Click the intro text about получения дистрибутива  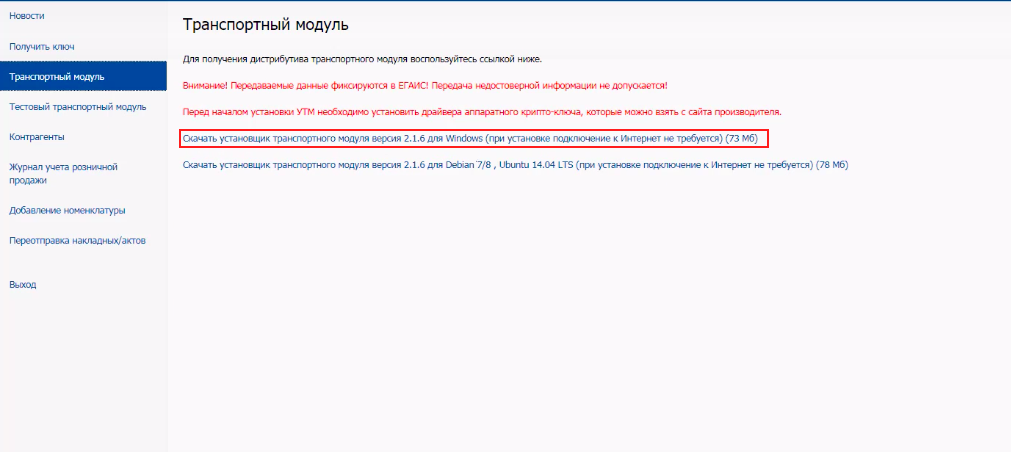click(x=362, y=59)
